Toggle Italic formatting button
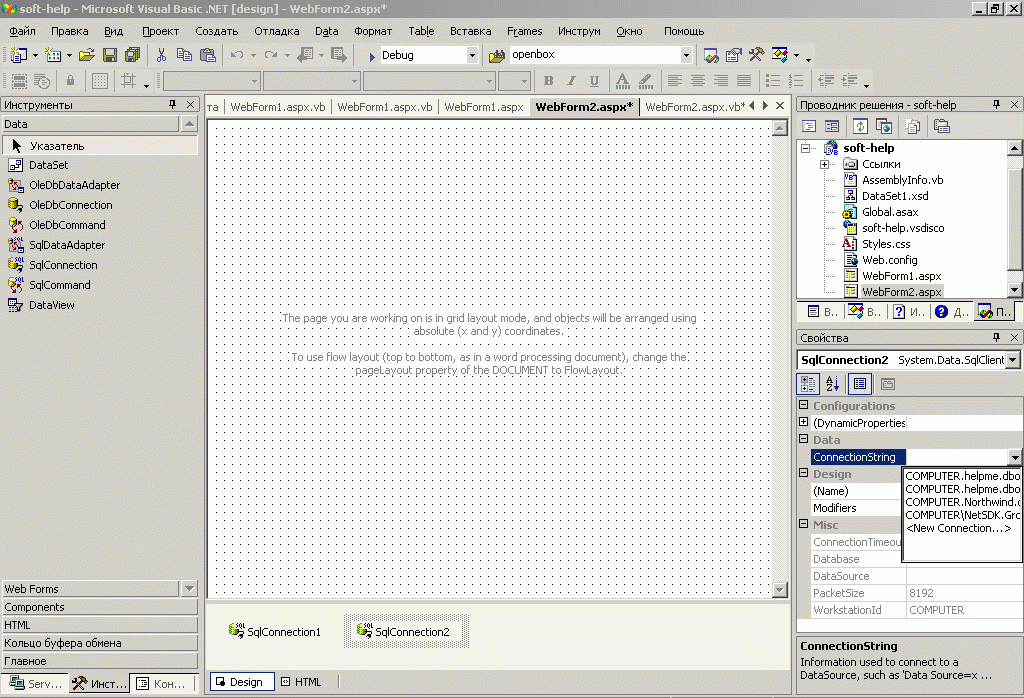The height and width of the screenshot is (698, 1024). 571,80
